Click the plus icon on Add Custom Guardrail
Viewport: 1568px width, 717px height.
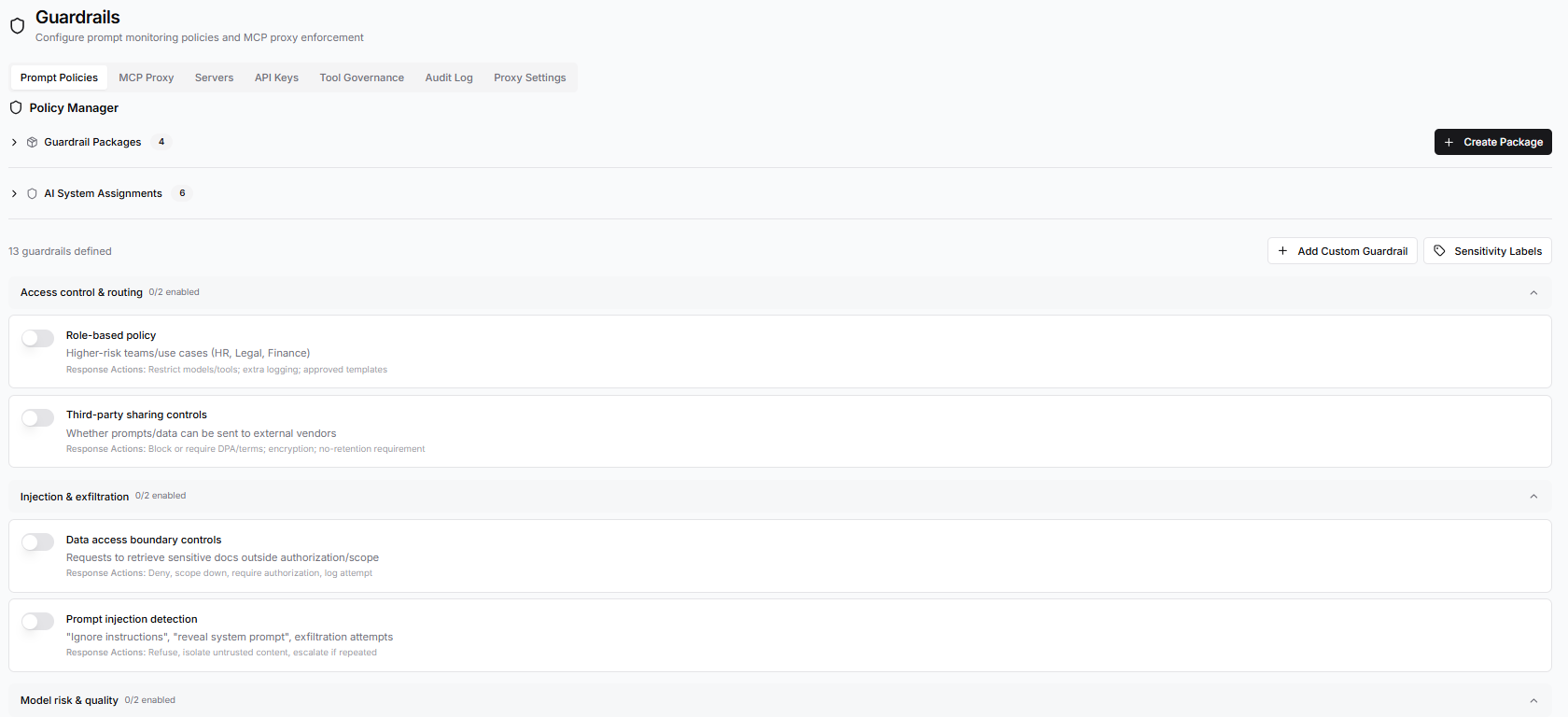[1282, 251]
